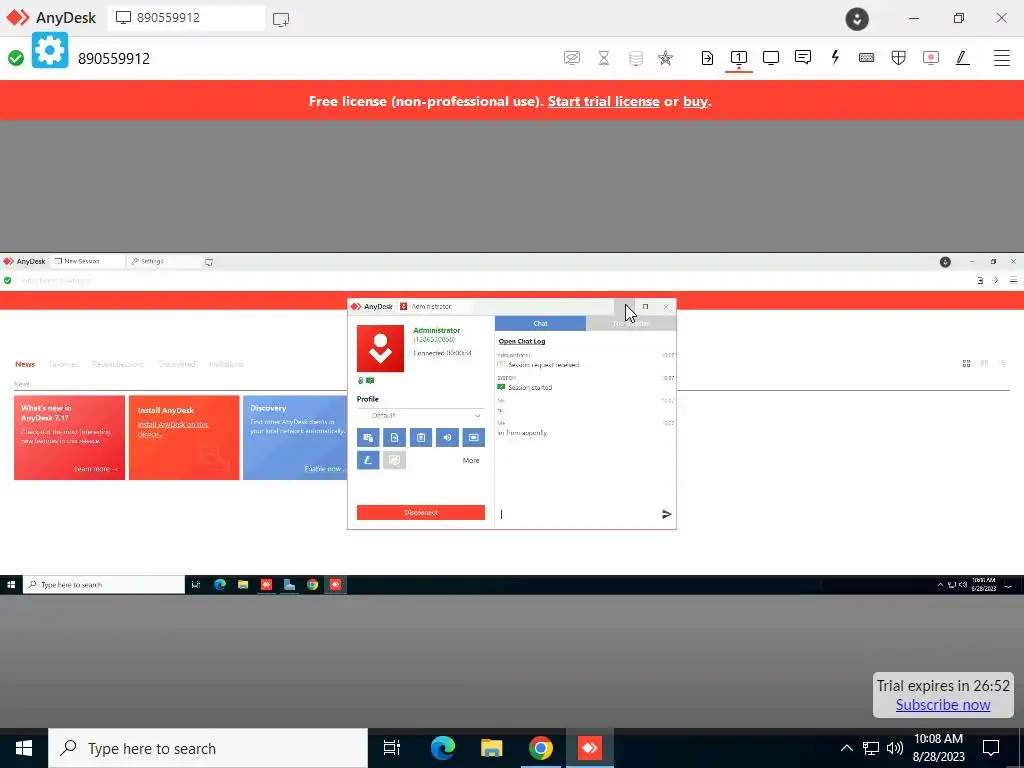Viewport: 1024px width, 768px height.
Task: Toggle whiteboard drawing permission button
Action: 368,460
